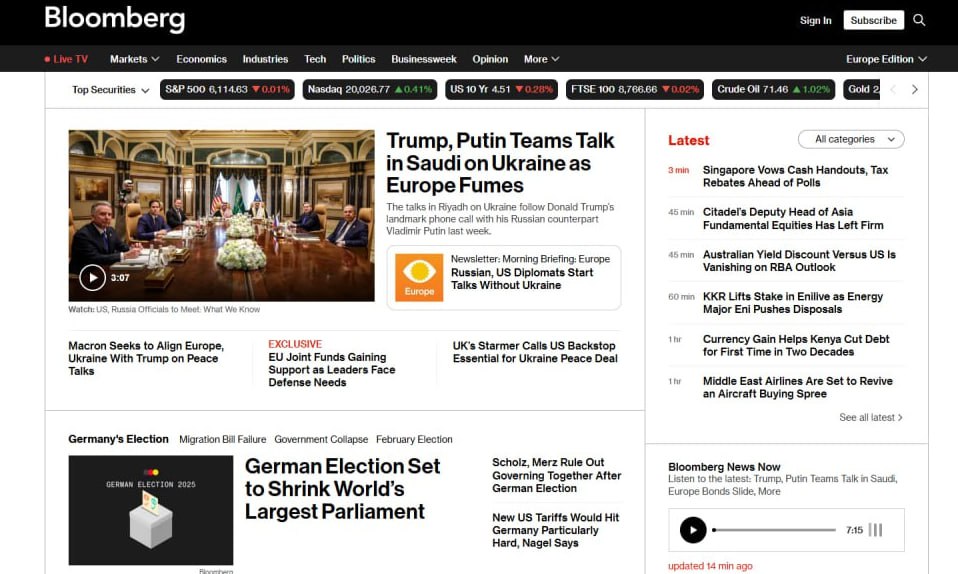Image resolution: width=958 pixels, height=574 pixels.
Task: Click the Bloomberg logo
Action: pos(115,19)
